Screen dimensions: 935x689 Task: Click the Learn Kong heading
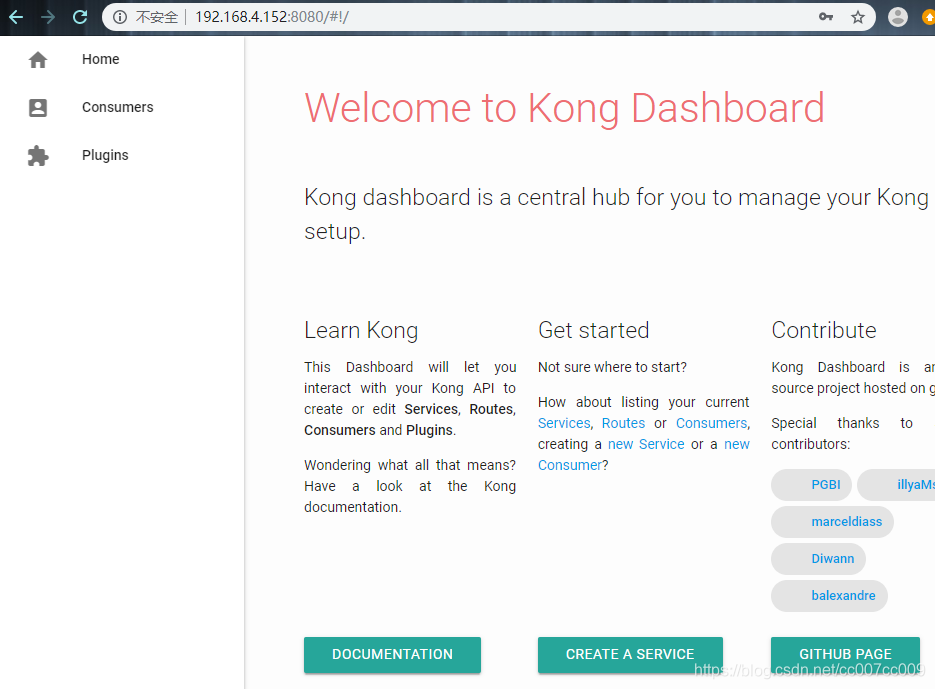[361, 330]
